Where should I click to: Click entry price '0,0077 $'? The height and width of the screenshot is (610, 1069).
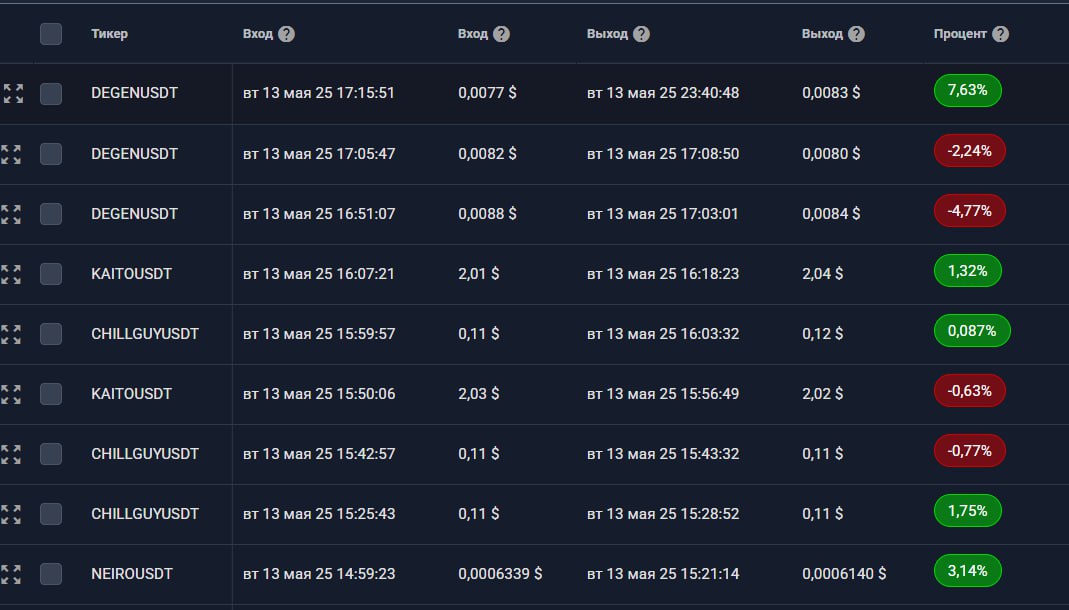487,93
